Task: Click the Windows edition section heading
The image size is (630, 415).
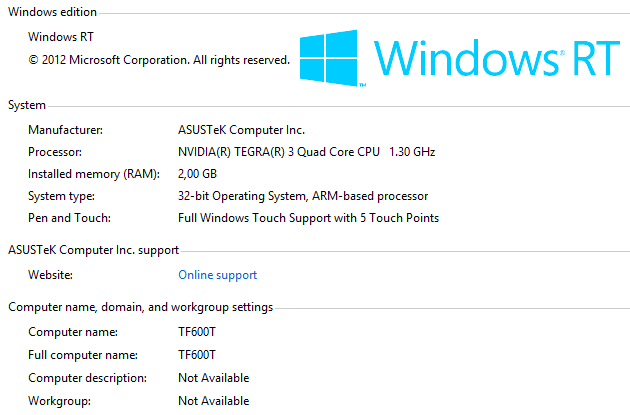Action: tap(53, 11)
